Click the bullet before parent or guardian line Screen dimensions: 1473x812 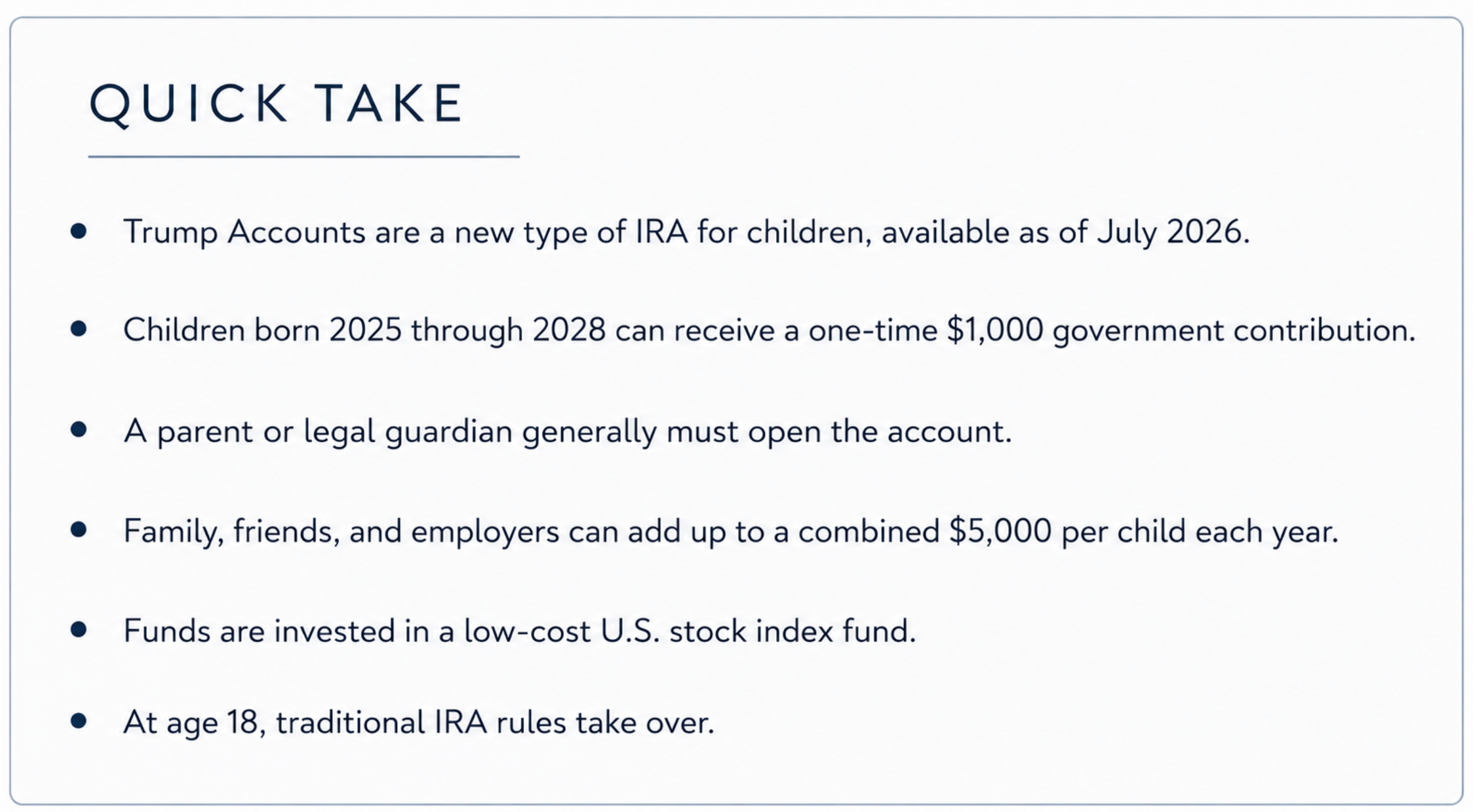click(x=78, y=429)
